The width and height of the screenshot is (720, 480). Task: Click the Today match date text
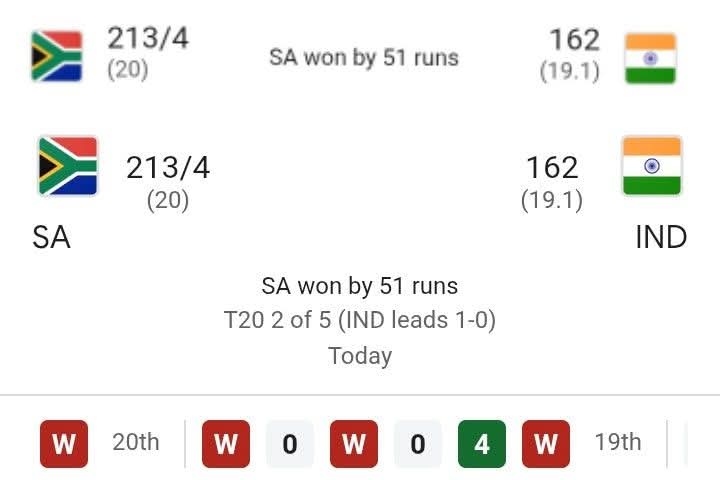pos(360,355)
